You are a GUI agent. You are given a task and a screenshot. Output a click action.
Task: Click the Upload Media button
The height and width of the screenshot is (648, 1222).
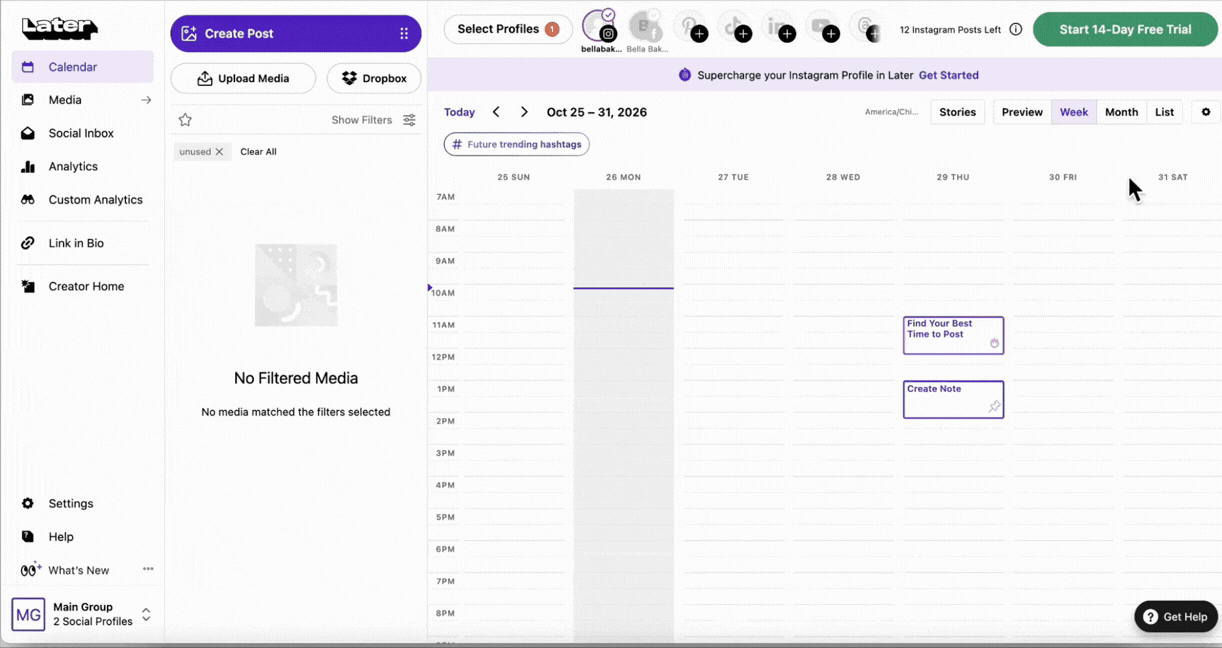pyautogui.click(x=243, y=78)
